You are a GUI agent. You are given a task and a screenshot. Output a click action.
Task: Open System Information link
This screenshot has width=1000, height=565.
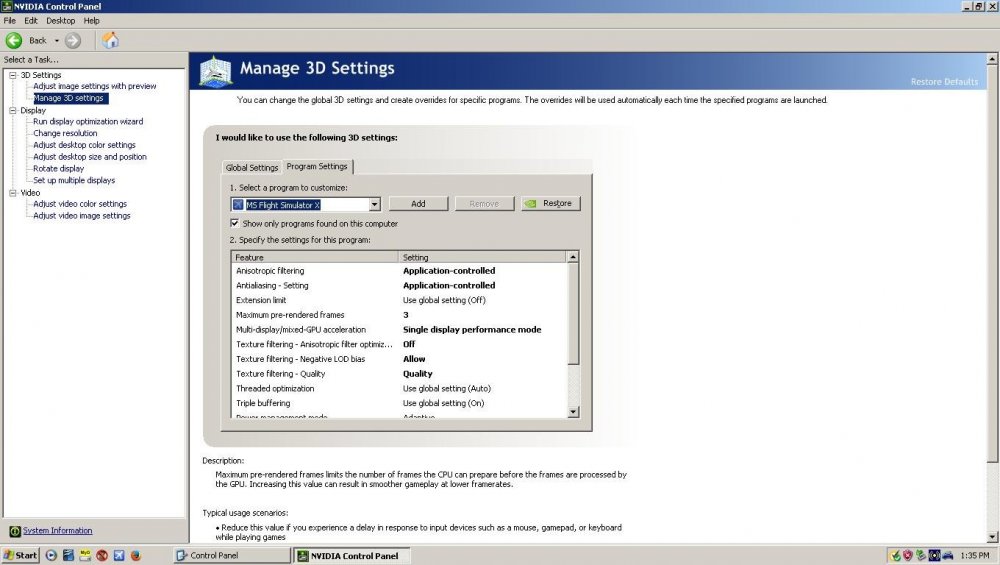coord(57,531)
